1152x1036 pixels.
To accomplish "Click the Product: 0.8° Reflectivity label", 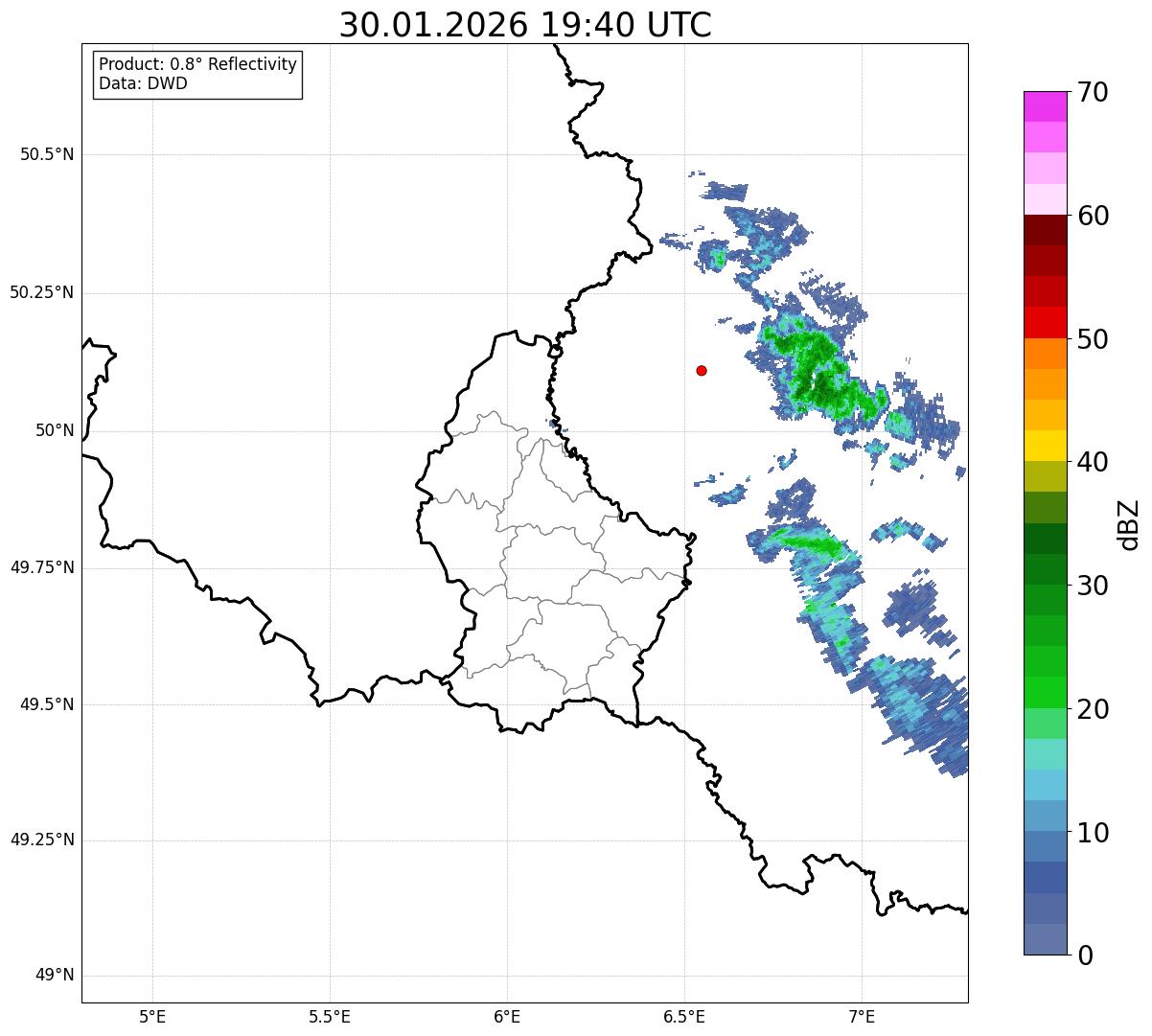I will click(x=198, y=64).
